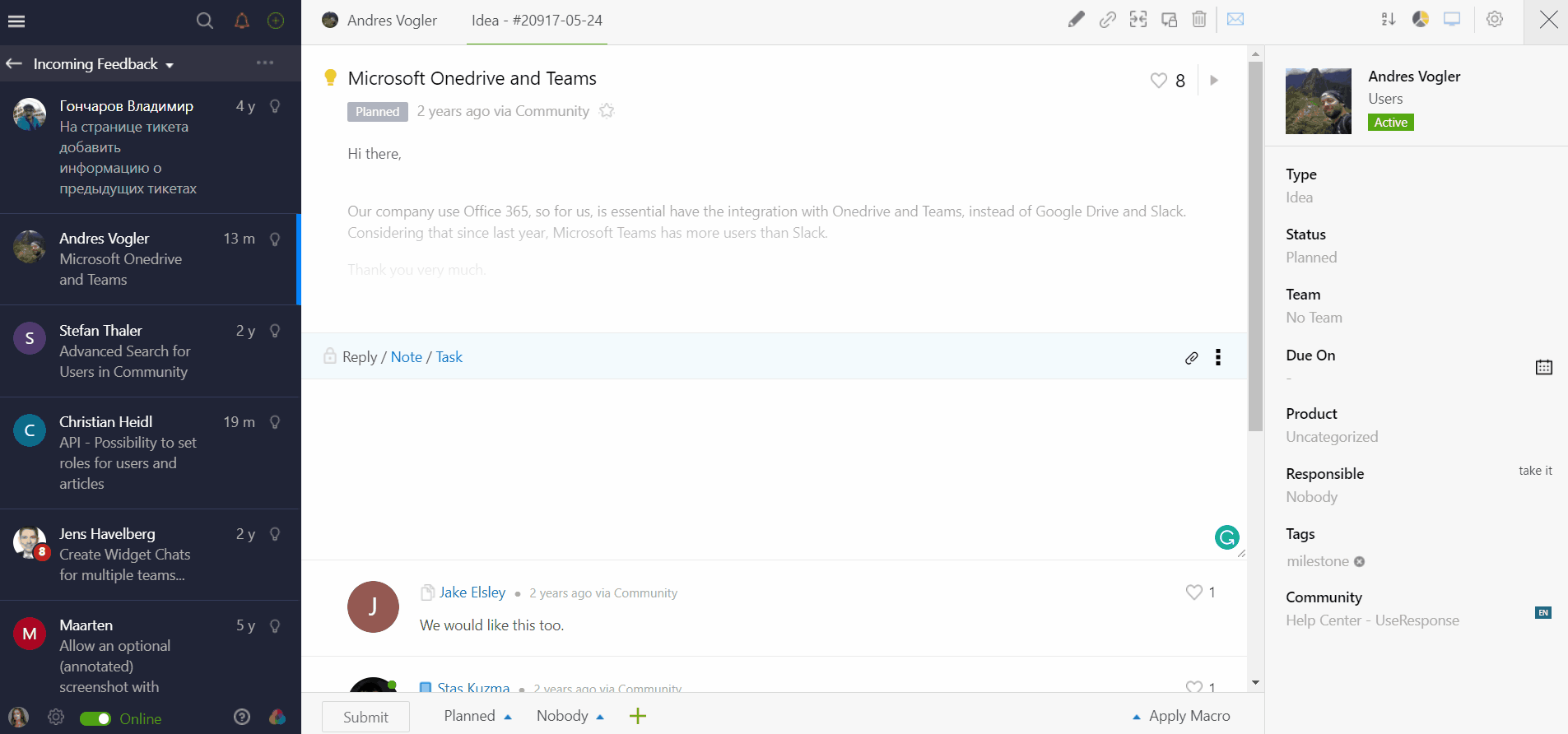Click the monitor screen icon

click(x=1452, y=19)
